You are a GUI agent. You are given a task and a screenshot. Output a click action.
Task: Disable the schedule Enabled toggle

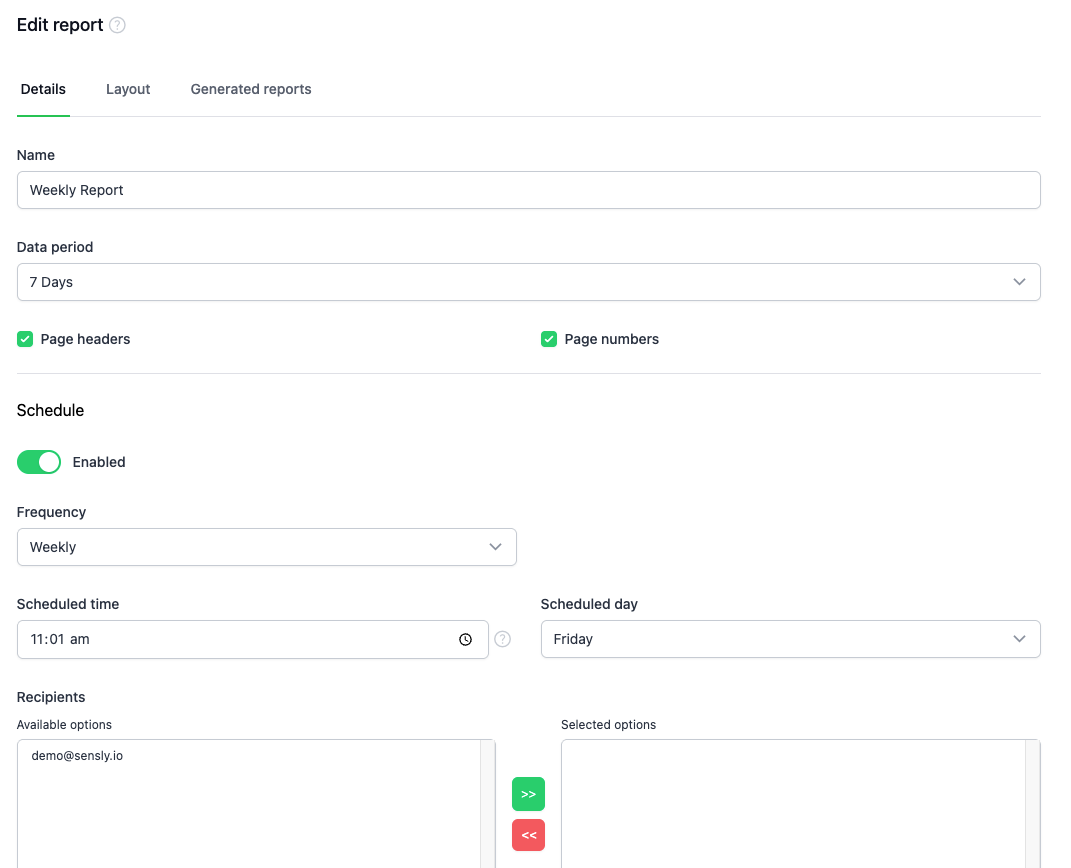(38, 461)
